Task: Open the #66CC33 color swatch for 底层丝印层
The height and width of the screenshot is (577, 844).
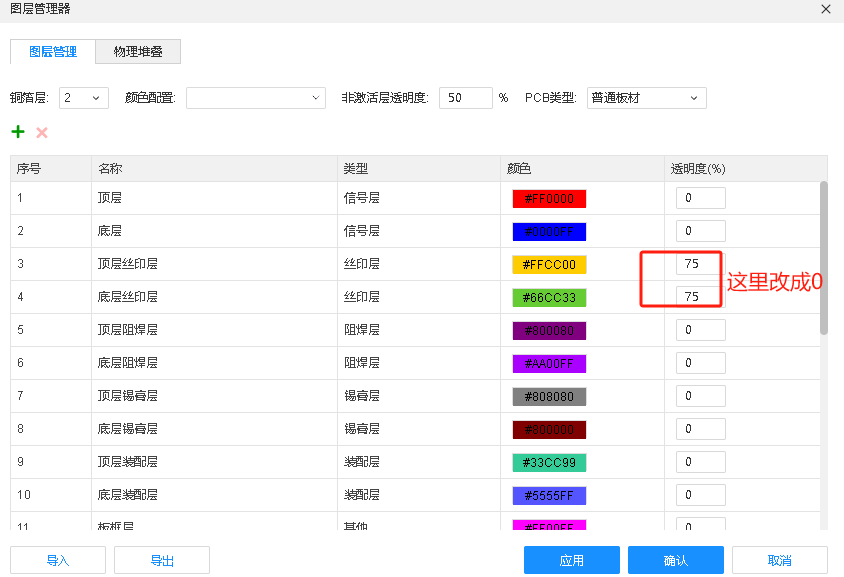Action: point(549,298)
